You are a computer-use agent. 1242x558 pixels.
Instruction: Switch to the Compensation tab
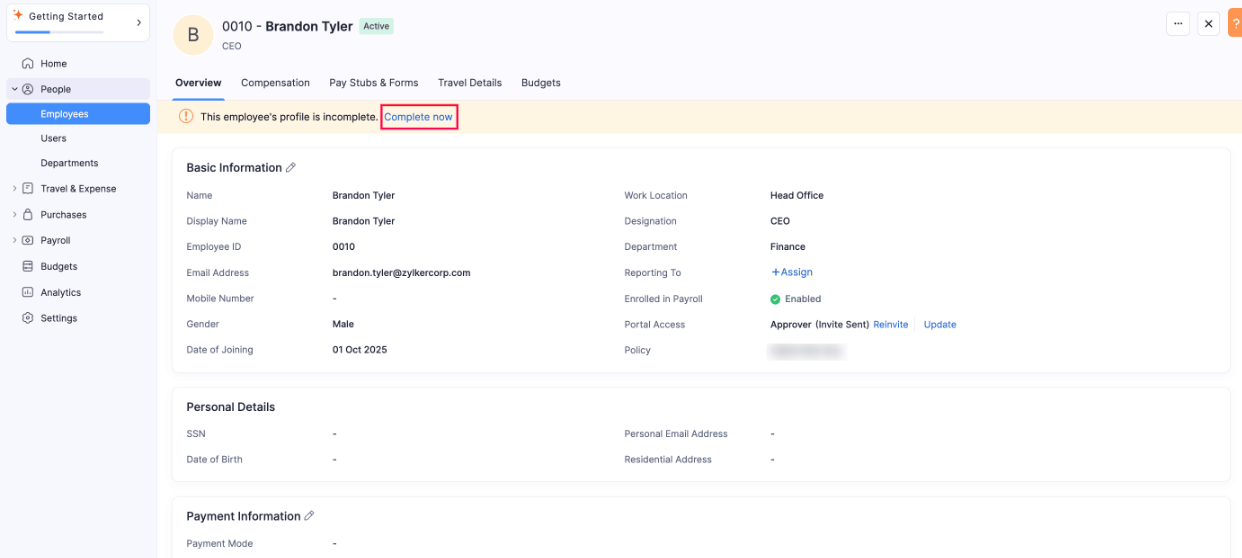coord(275,83)
